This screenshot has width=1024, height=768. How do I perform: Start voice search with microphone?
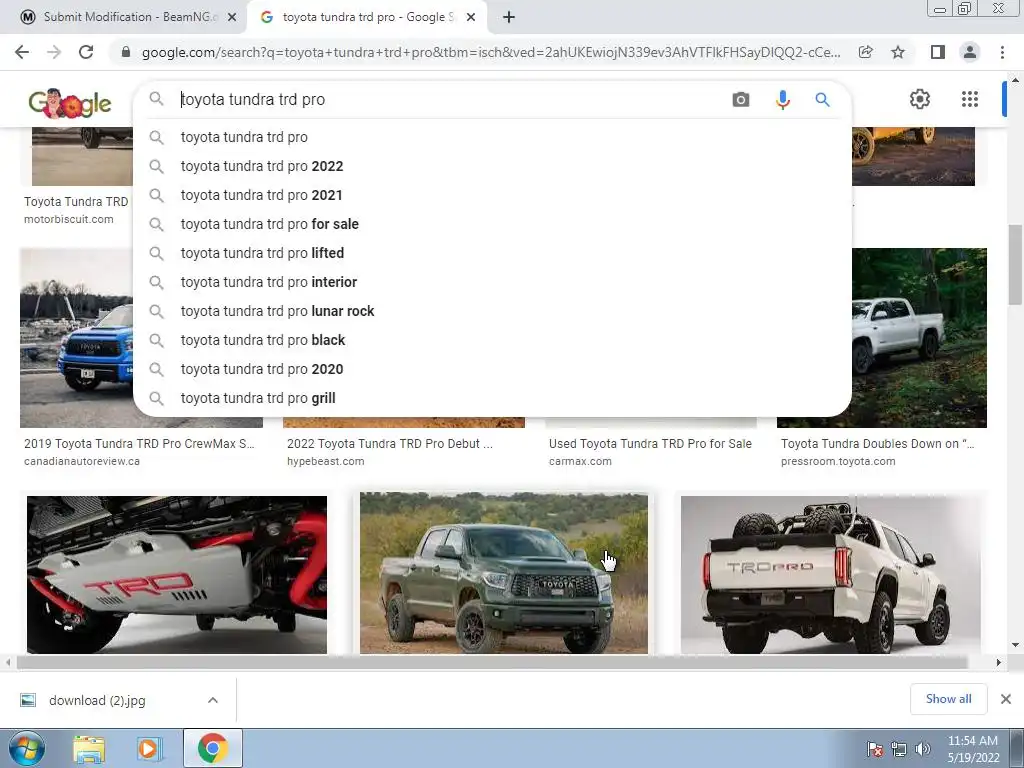(782, 100)
